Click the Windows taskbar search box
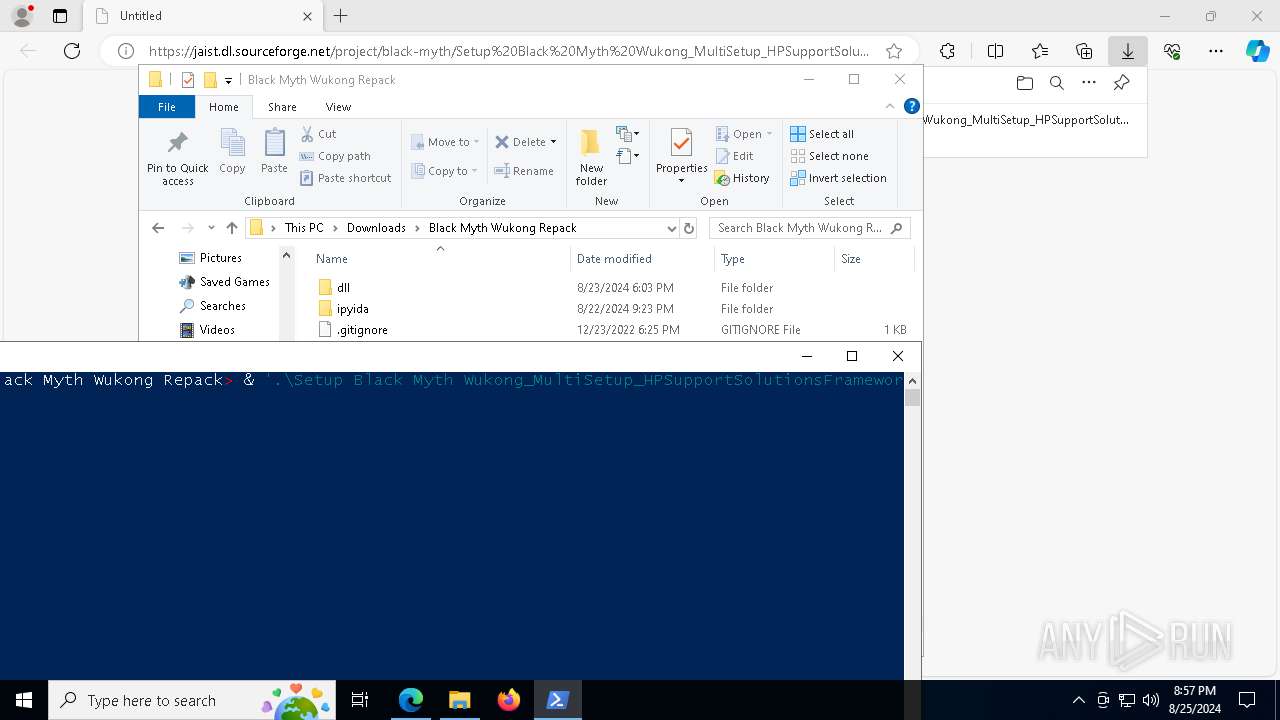The height and width of the screenshot is (720, 1280). (x=190, y=700)
